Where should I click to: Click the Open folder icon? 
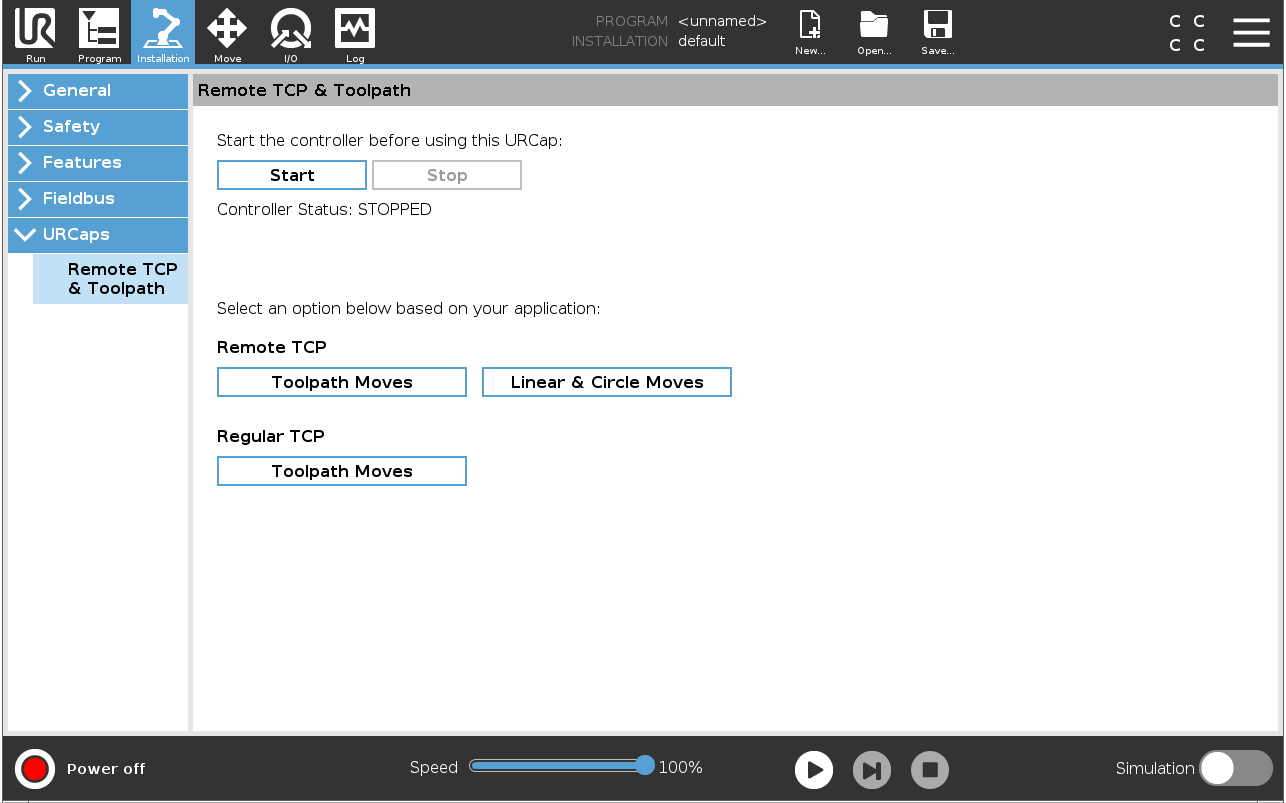874,25
